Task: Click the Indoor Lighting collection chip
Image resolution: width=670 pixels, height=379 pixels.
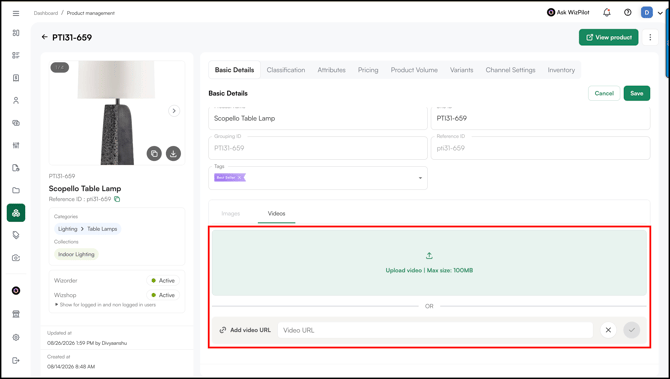Action: click(x=76, y=254)
